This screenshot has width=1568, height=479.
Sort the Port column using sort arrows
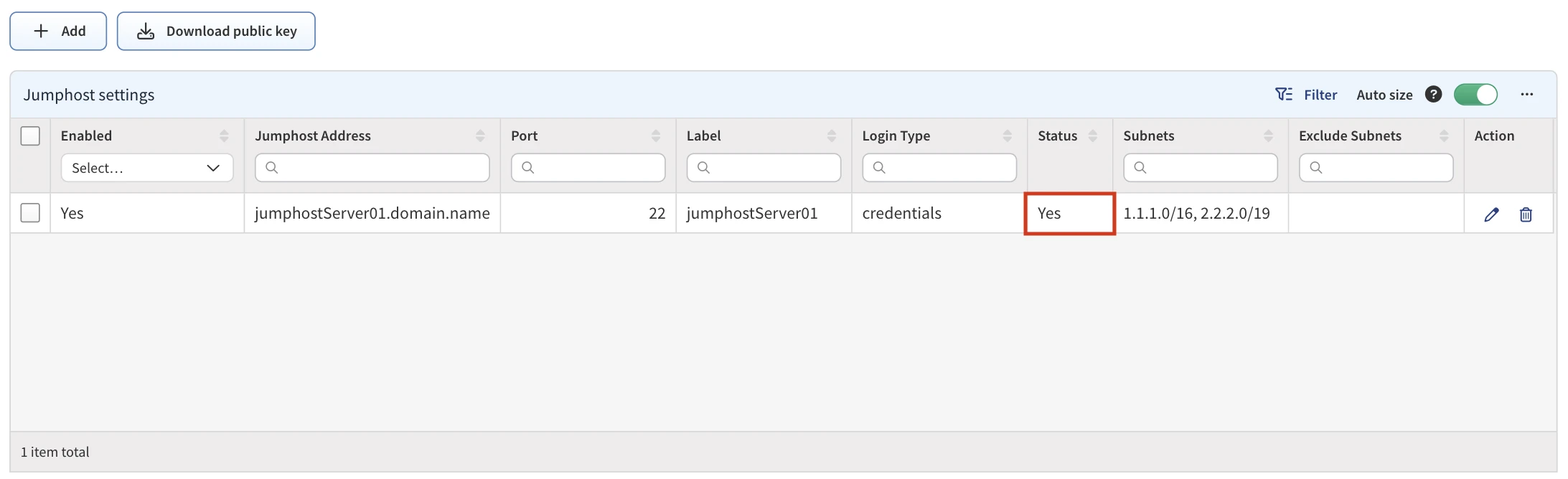pos(655,136)
